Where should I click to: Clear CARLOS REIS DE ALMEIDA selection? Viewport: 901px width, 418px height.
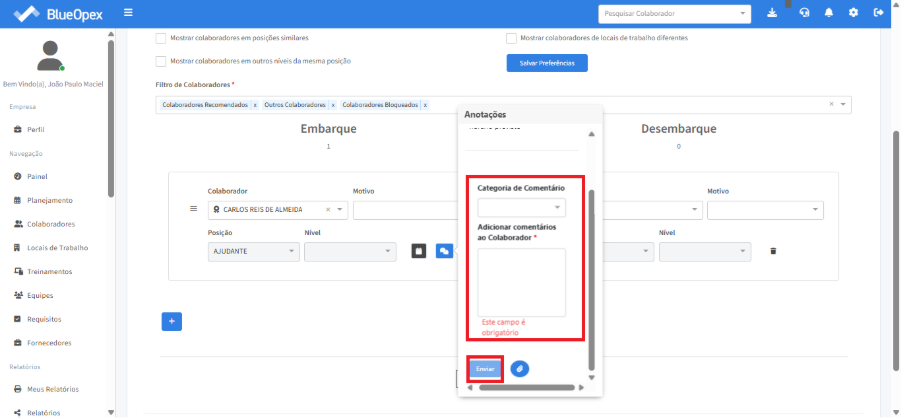click(x=328, y=210)
